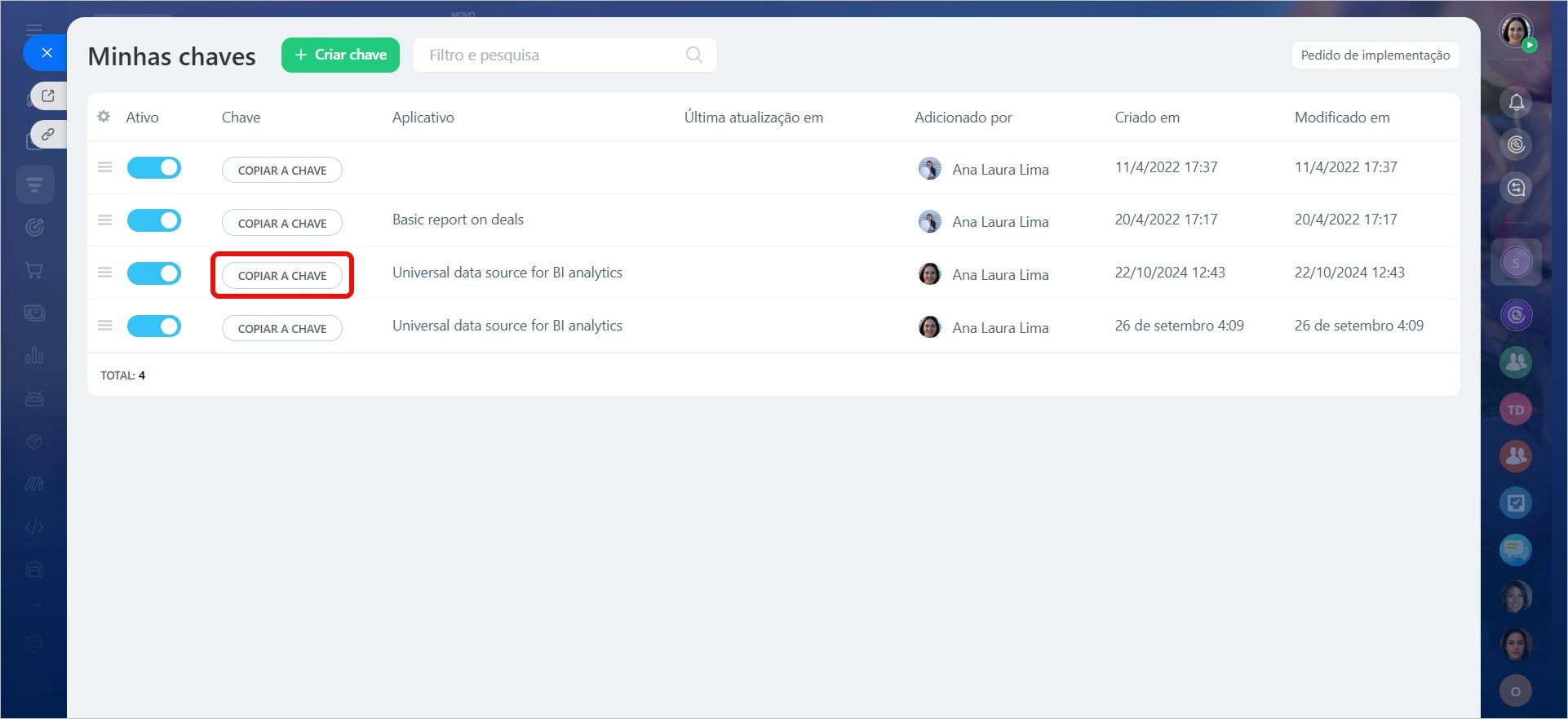Open the search magnifier icon in filter
Screen dimensions: 1568x719
click(x=693, y=55)
